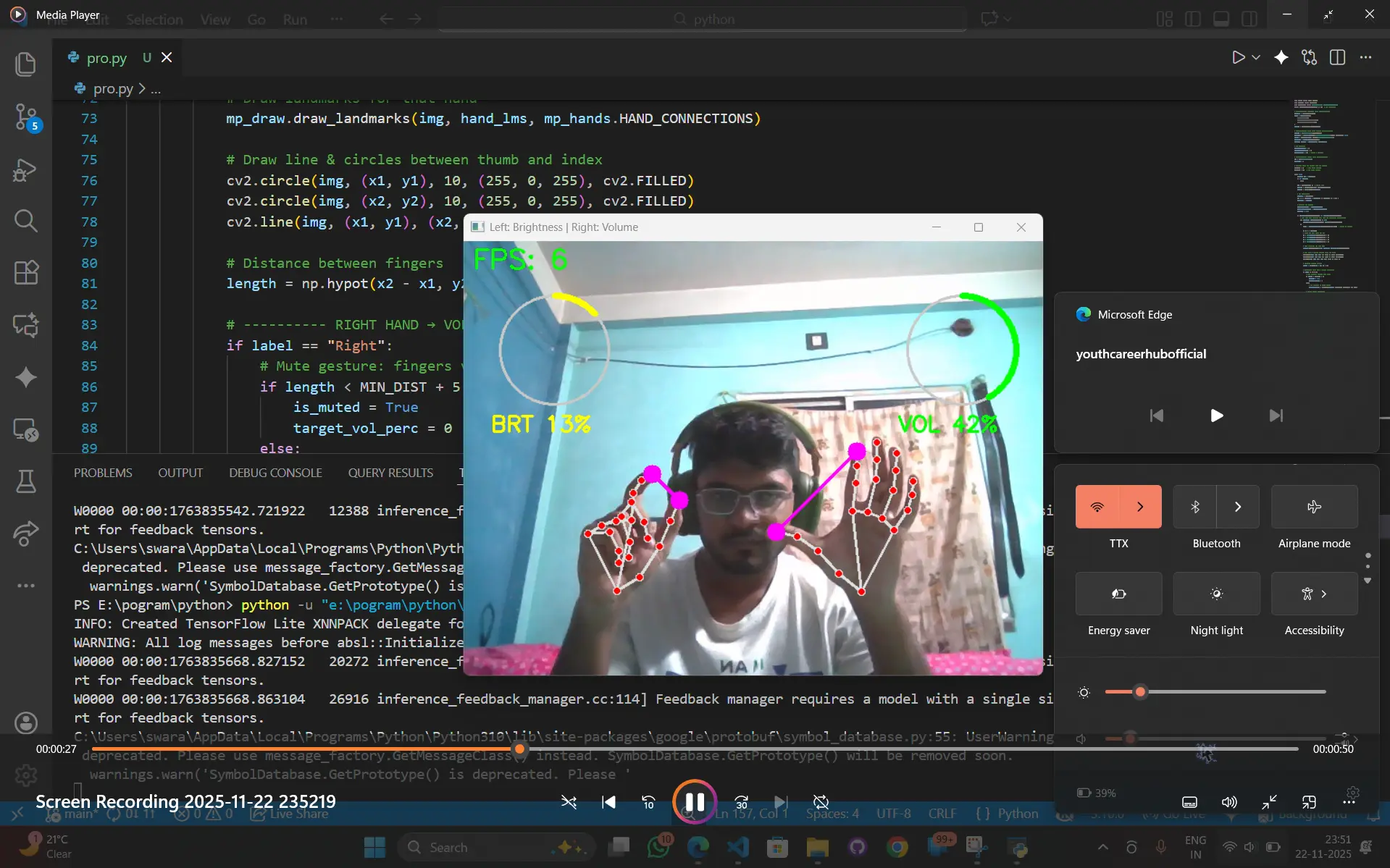This screenshot has width=1390, height=868.
Task: Toggle Bluetooth in quick settings
Action: coord(1195,507)
